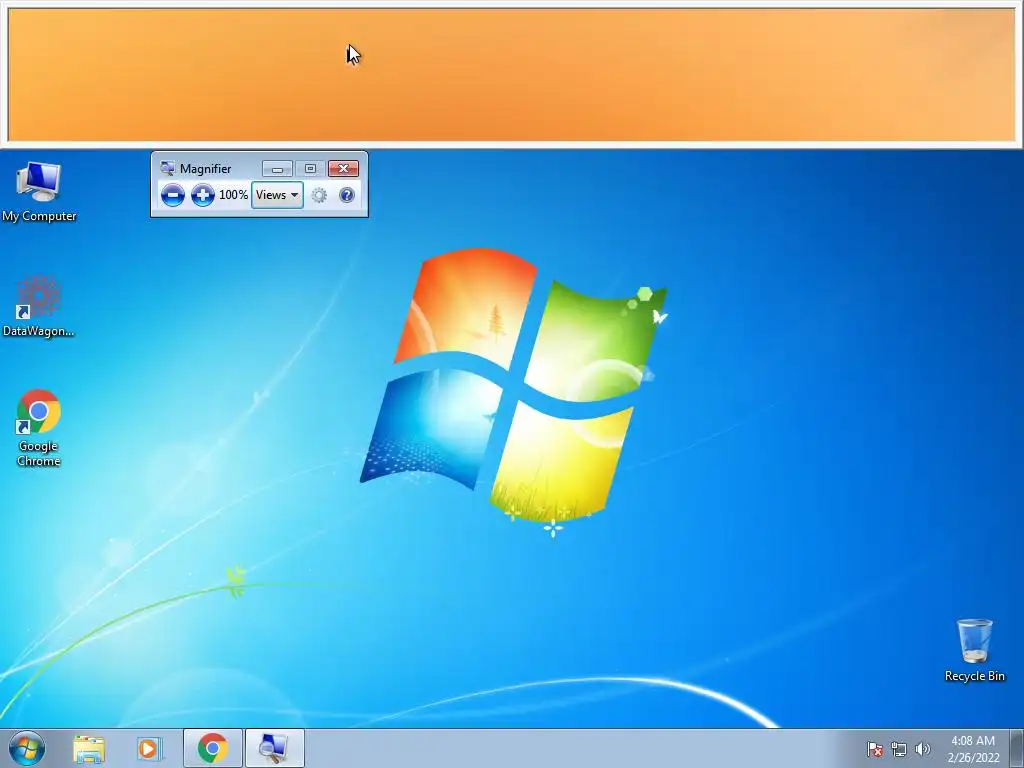Open the network tray icon
Image resolution: width=1024 pixels, height=768 pixels.
899,749
